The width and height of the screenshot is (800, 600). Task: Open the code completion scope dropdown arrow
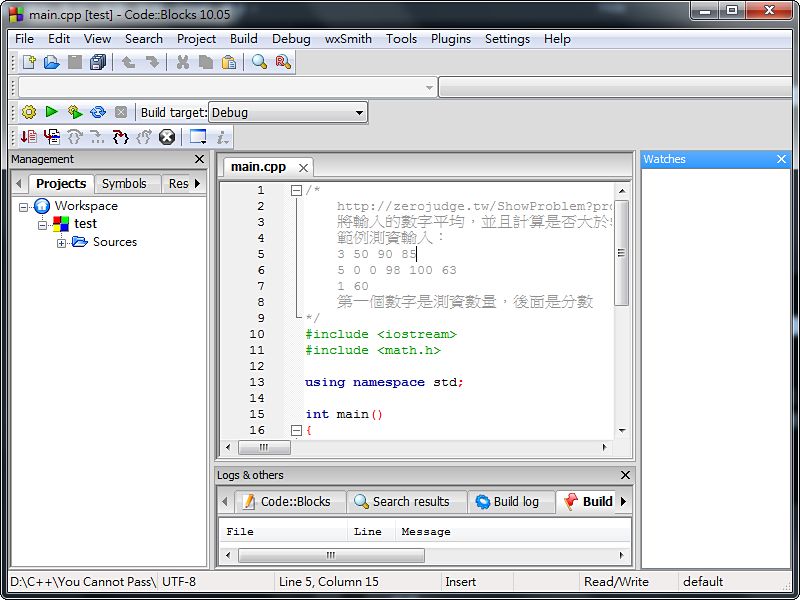tap(430, 88)
